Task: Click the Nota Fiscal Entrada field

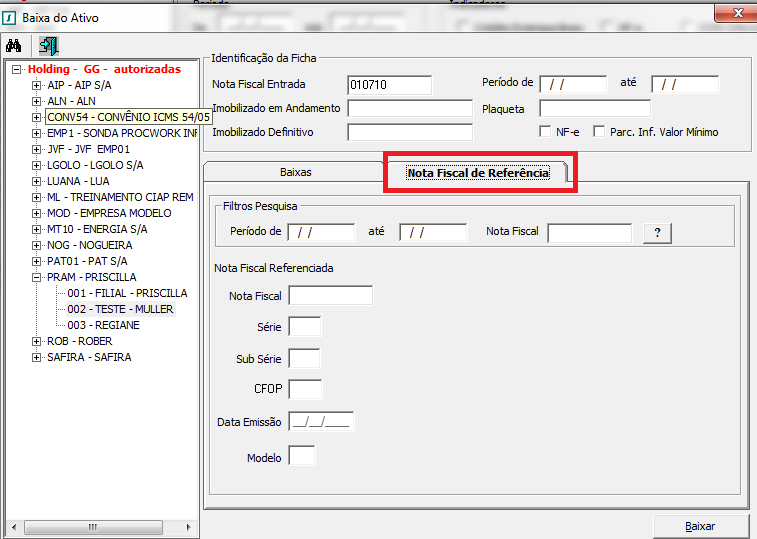Action: click(x=389, y=85)
